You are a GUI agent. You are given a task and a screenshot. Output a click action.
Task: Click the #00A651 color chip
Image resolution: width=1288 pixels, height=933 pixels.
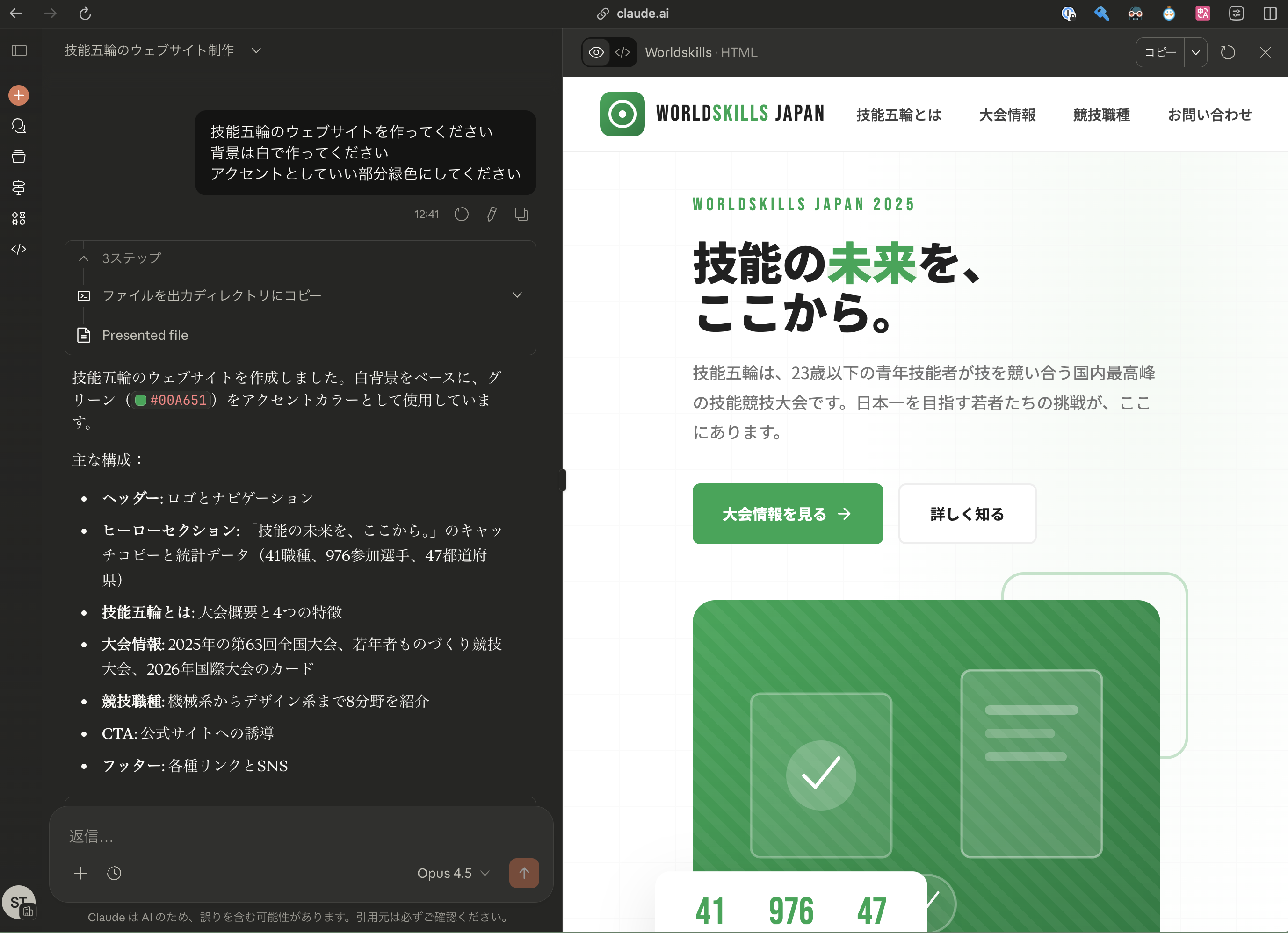click(x=171, y=400)
